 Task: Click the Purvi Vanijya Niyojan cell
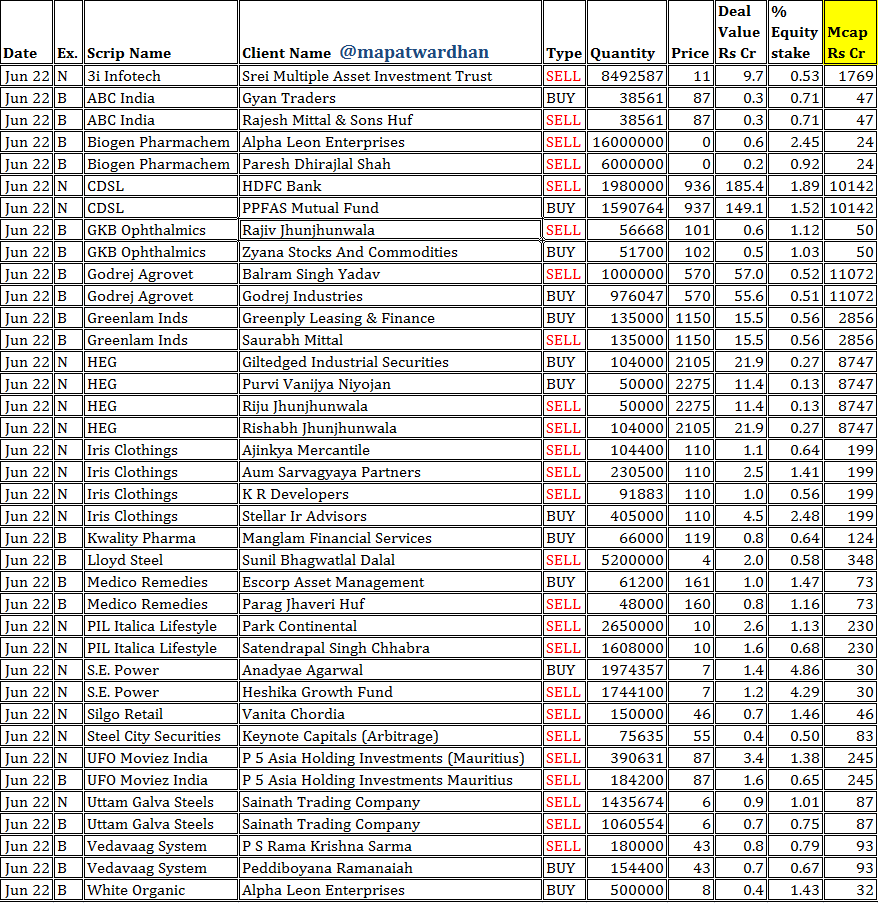tap(390, 384)
